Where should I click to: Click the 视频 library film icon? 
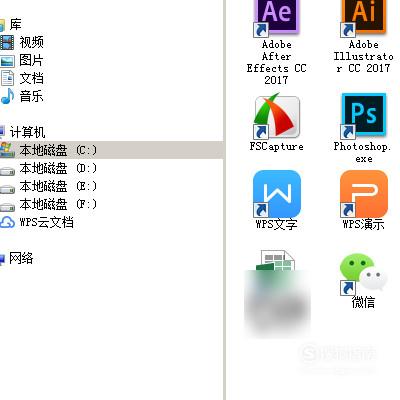point(7,42)
